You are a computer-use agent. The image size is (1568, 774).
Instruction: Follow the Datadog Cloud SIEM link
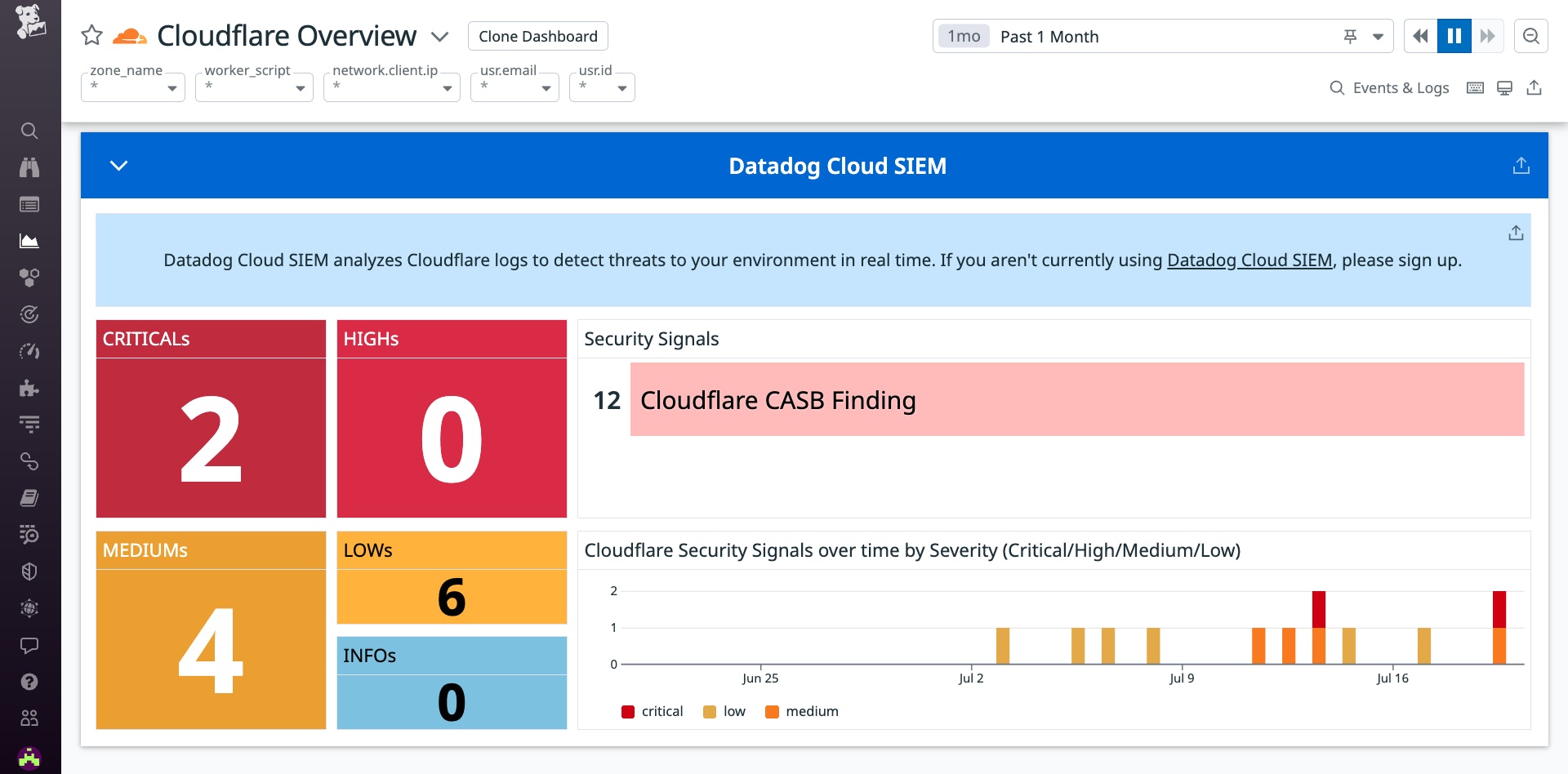click(1249, 260)
